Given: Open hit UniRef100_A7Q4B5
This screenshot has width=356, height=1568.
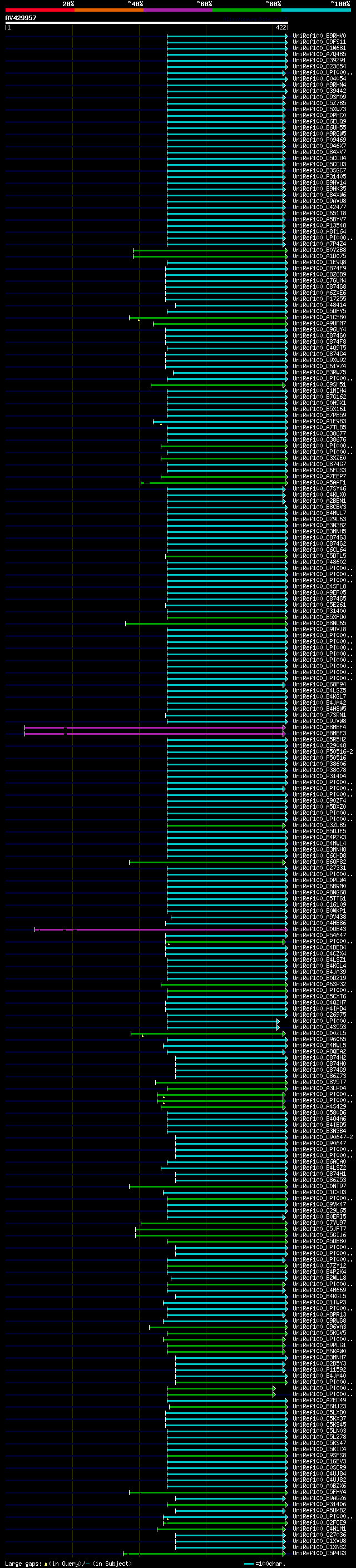Looking at the screenshot, I should (x=319, y=54).
